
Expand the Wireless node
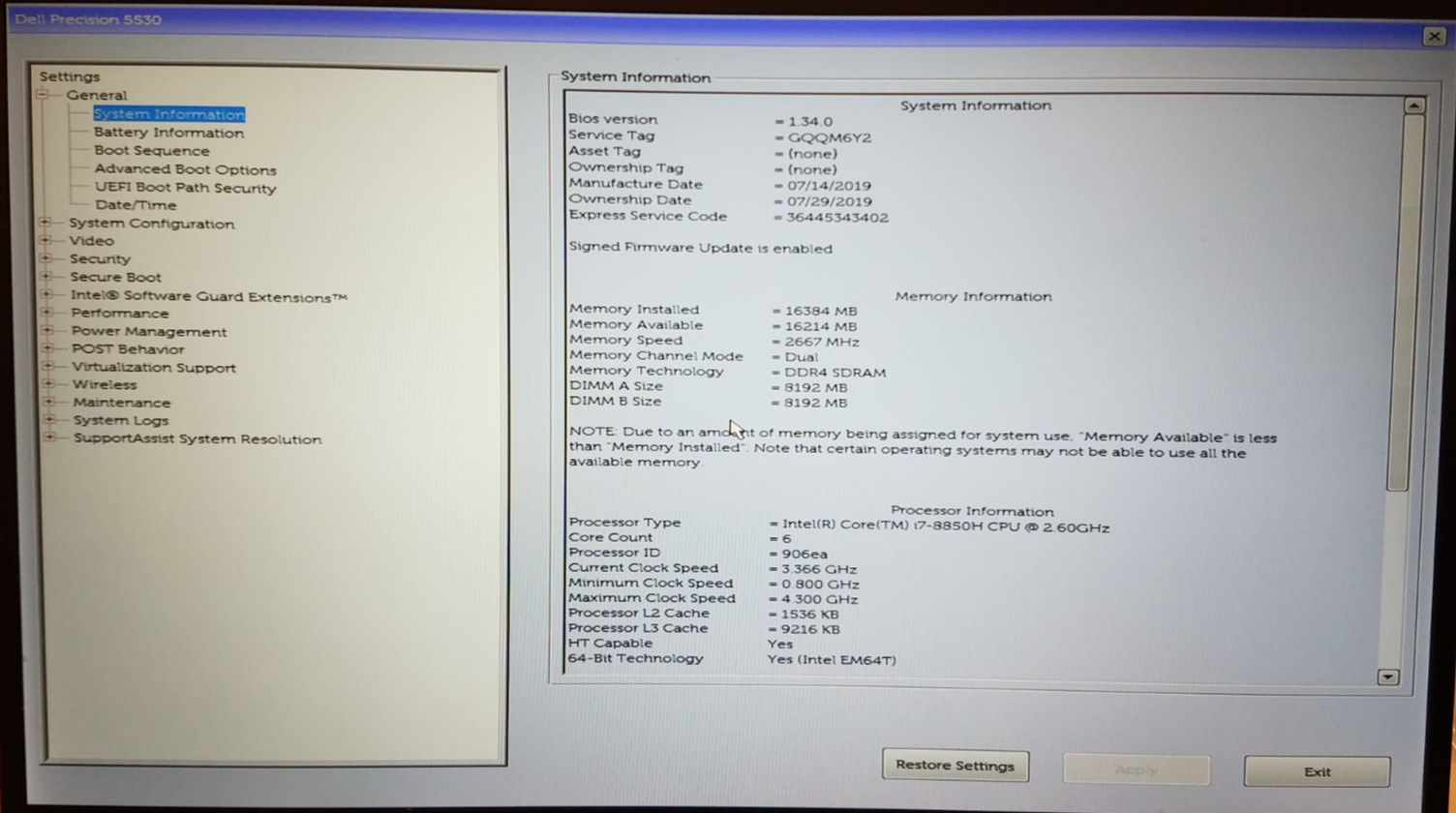point(48,384)
